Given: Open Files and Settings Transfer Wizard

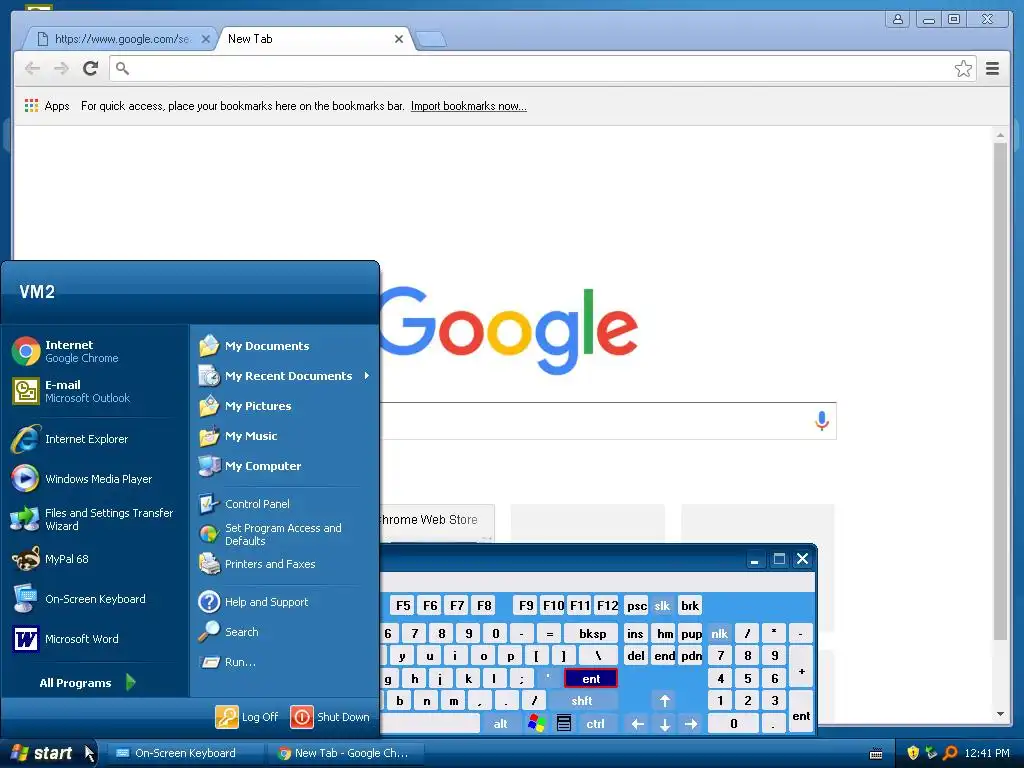Looking at the screenshot, I should point(95,519).
